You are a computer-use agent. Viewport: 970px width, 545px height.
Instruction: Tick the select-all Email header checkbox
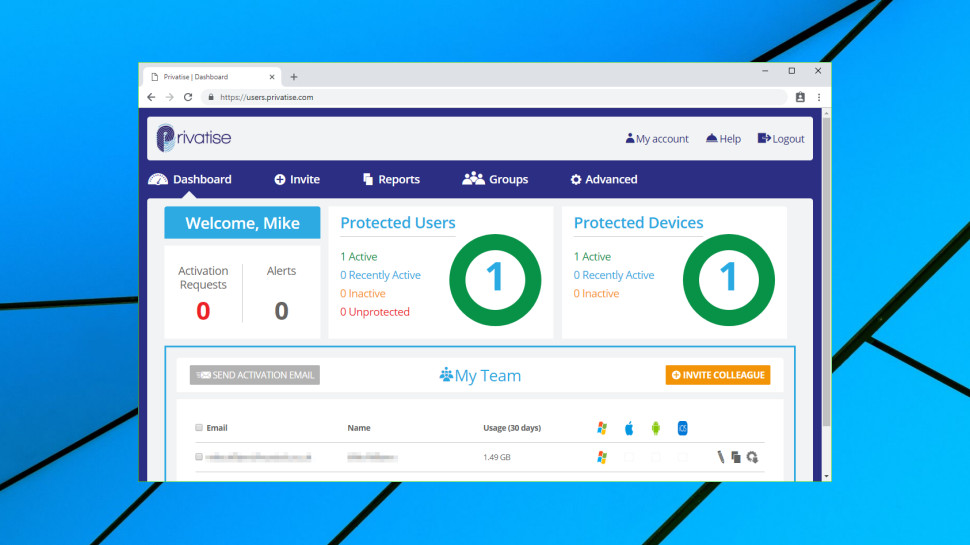pos(199,427)
